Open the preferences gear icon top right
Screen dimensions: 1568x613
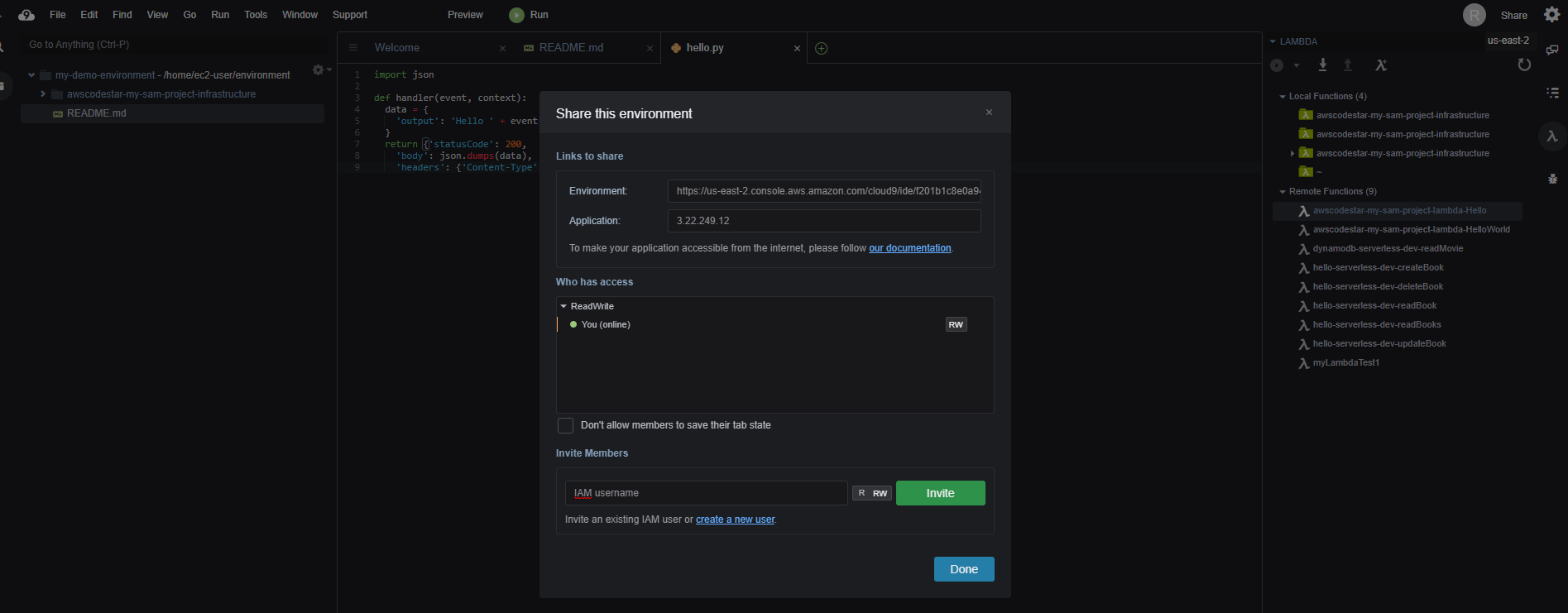(x=1552, y=14)
